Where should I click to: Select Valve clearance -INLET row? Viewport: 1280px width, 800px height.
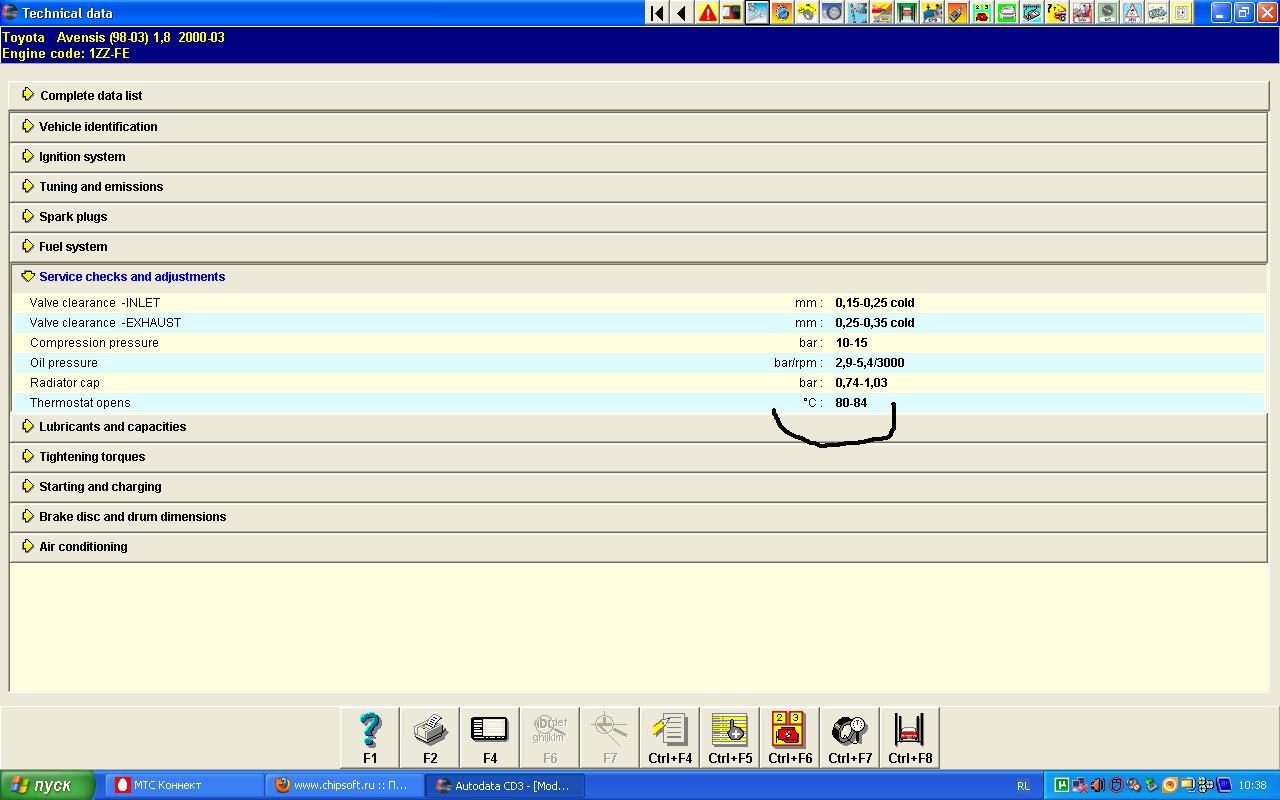(638, 302)
